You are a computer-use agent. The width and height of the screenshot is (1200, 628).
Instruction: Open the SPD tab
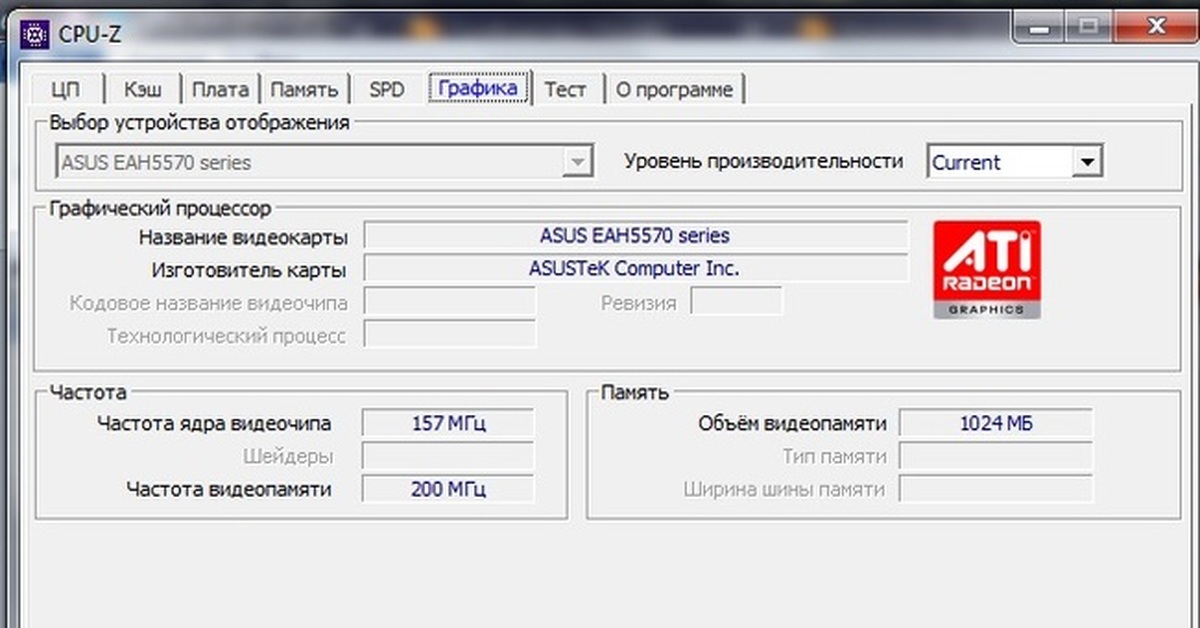click(x=387, y=89)
